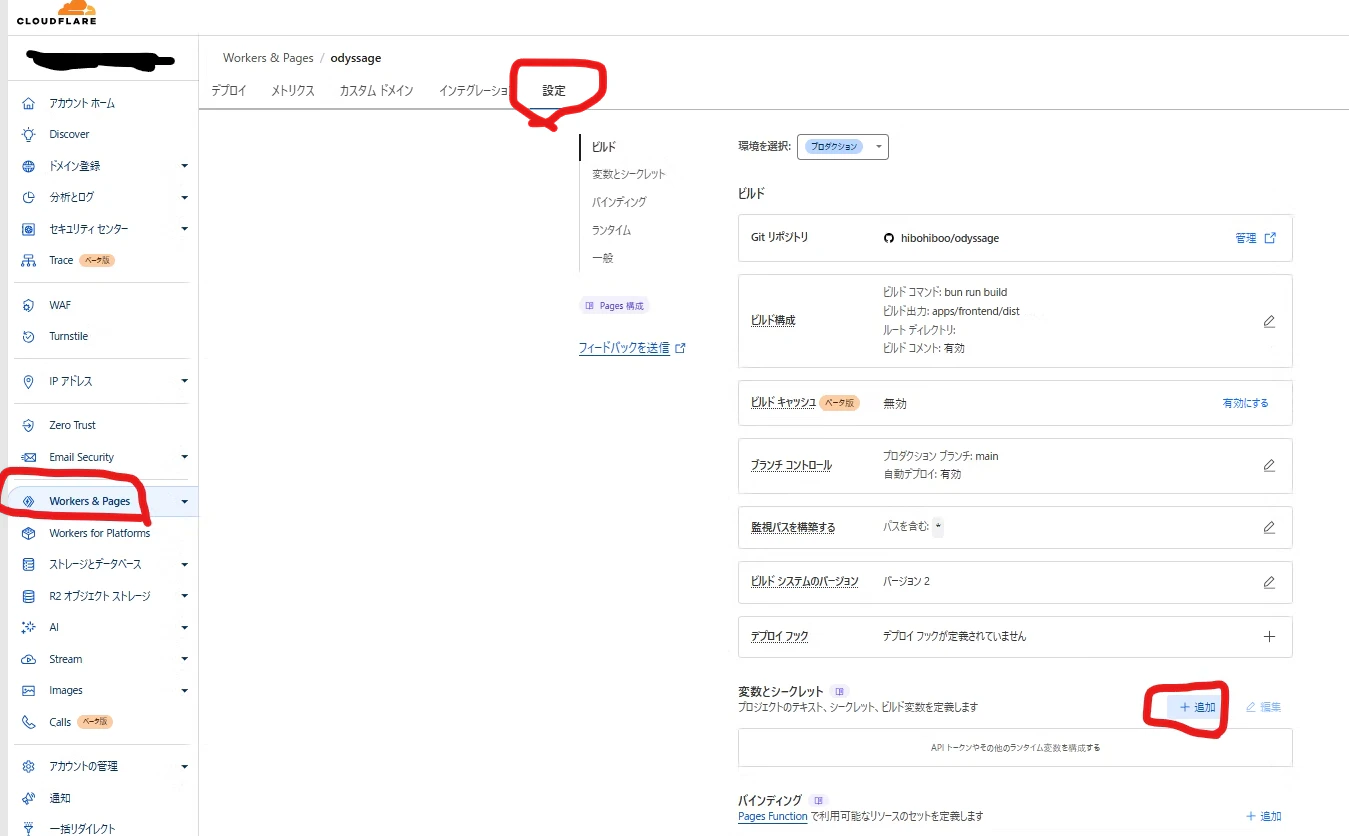The width and height of the screenshot is (1349, 836).
Task: Edit 監視パスを構築する with the pencil icon
Action: [x=1269, y=527]
